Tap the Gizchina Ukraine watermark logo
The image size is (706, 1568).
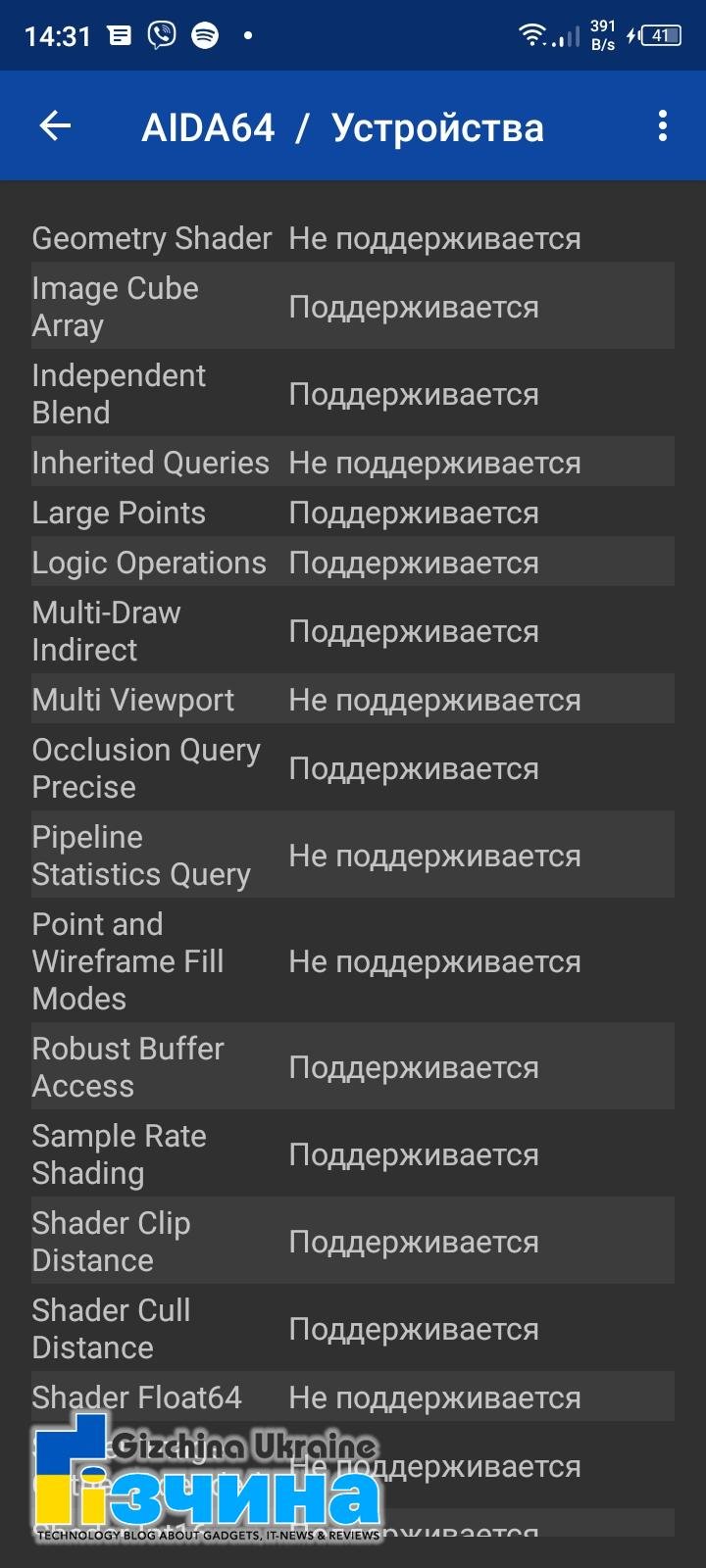coord(207,1477)
